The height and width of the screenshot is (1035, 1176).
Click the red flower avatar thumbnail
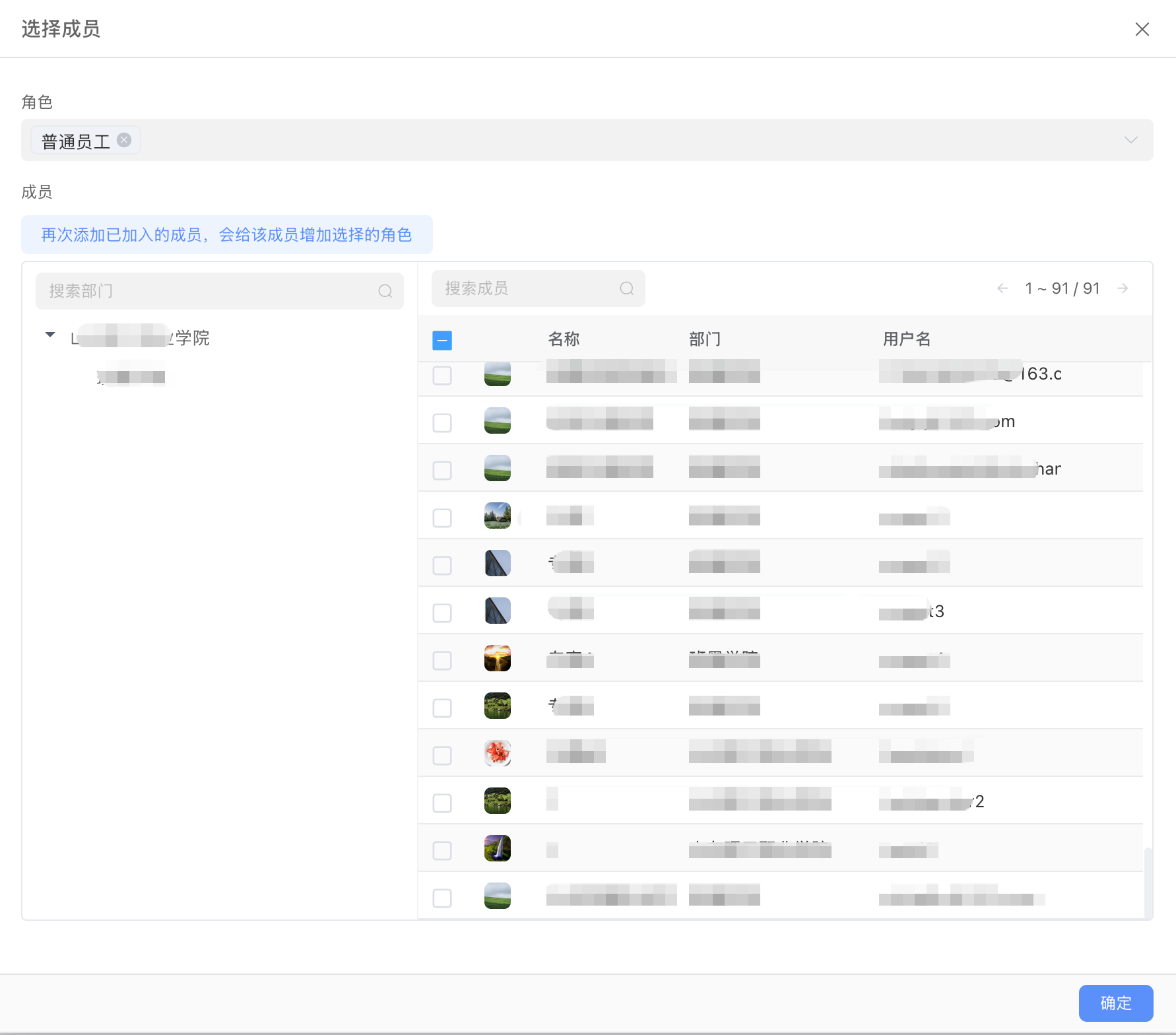pyautogui.click(x=497, y=753)
